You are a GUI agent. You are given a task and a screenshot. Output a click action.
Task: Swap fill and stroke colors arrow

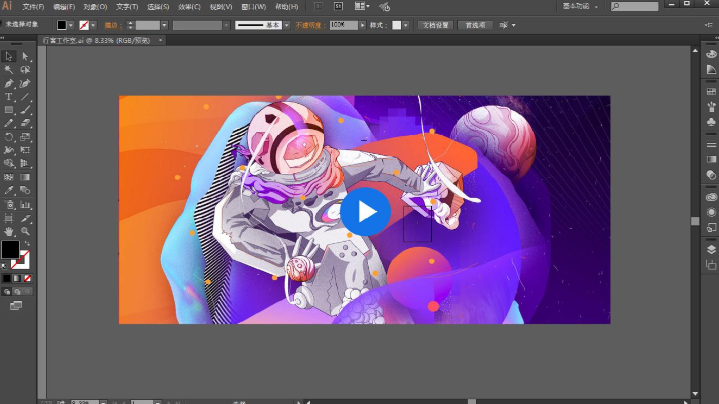pyautogui.click(x=25, y=242)
